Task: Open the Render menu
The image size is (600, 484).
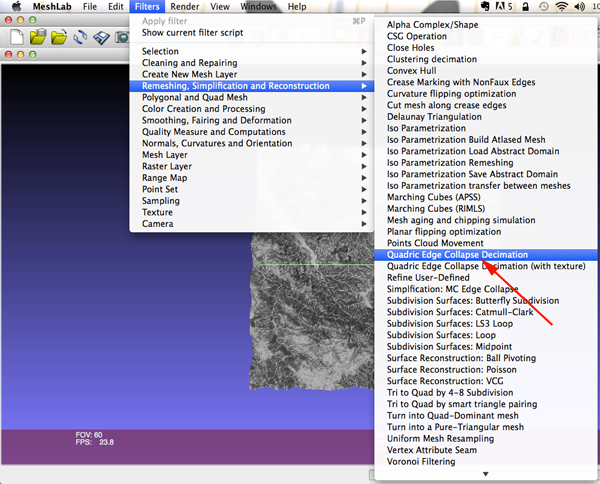Action: pos(185,7)
